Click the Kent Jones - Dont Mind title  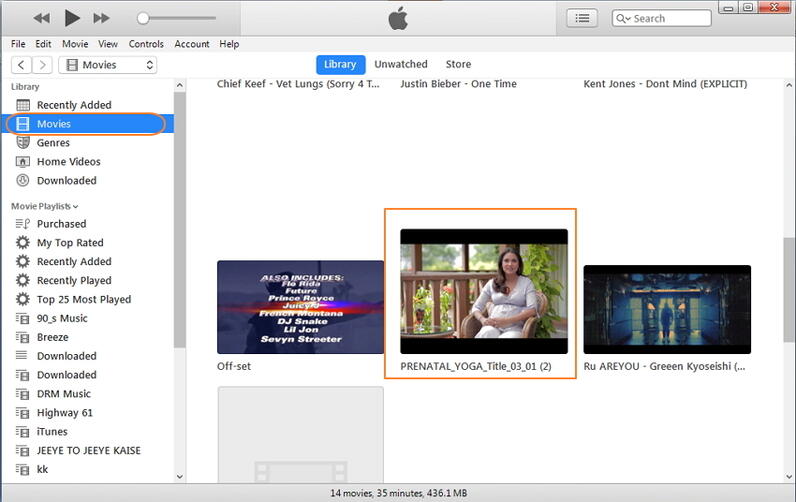pos(665,84)
